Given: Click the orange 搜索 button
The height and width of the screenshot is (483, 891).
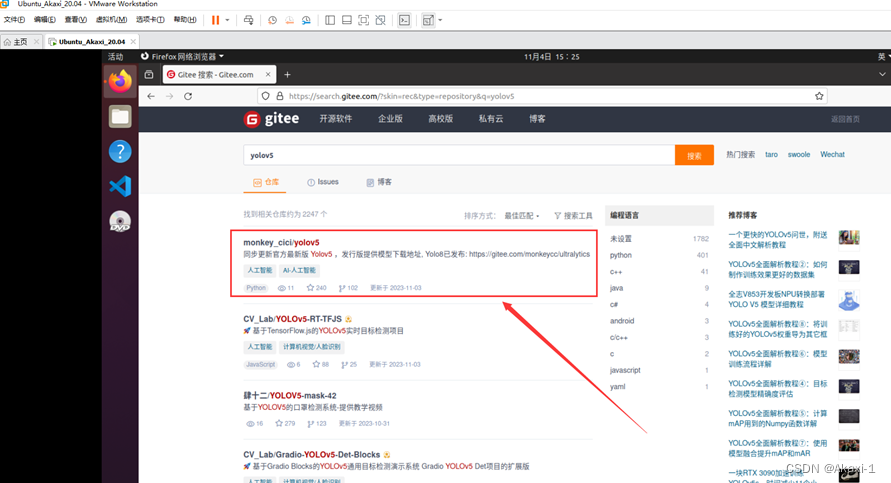Looking at the screenshot, I should pyautogui.click(x=694, y=155).
